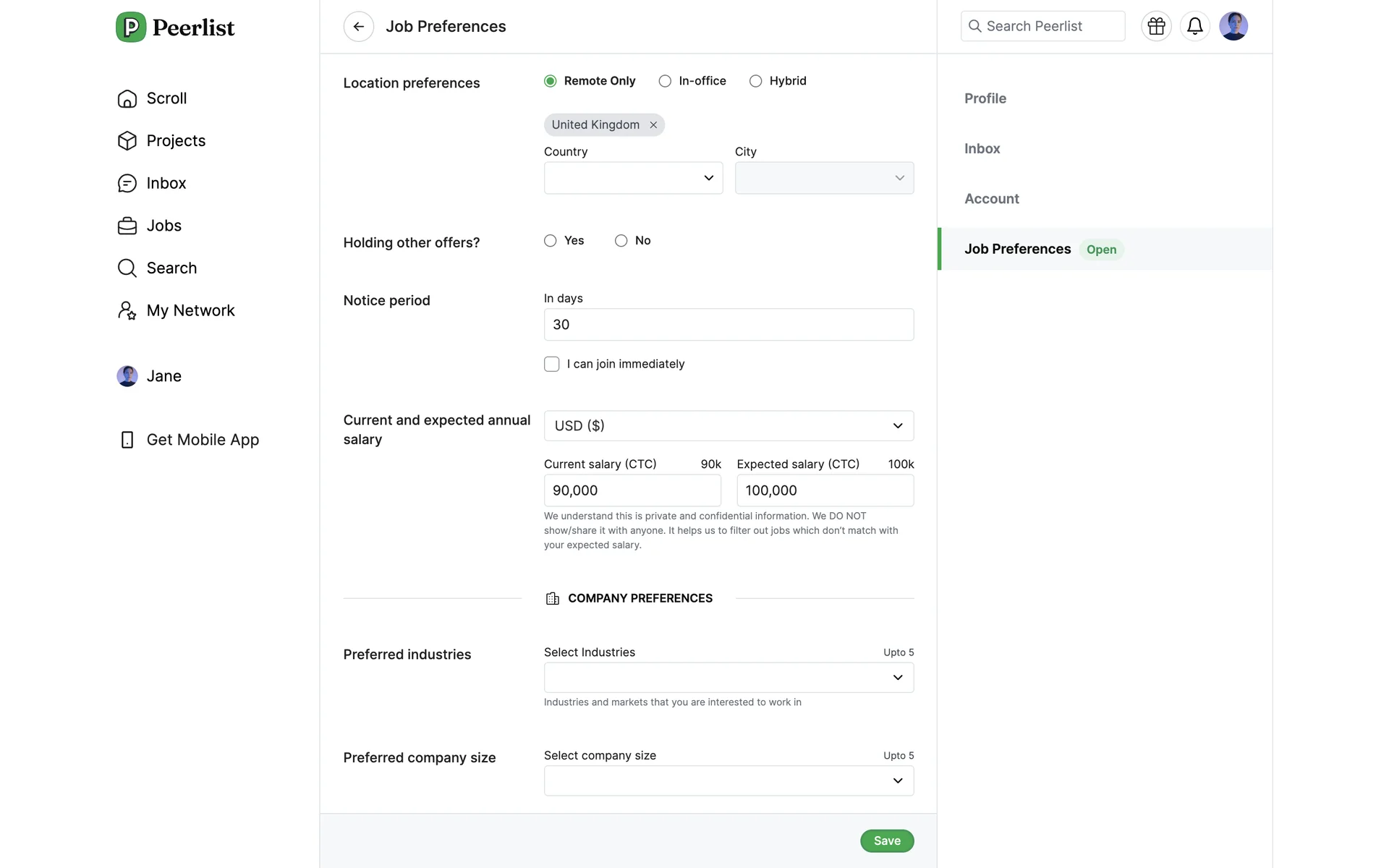Image resolution: width=1389 pixels, height=868 pixels.
Task: Check I can join immediately
Action: 552,365
